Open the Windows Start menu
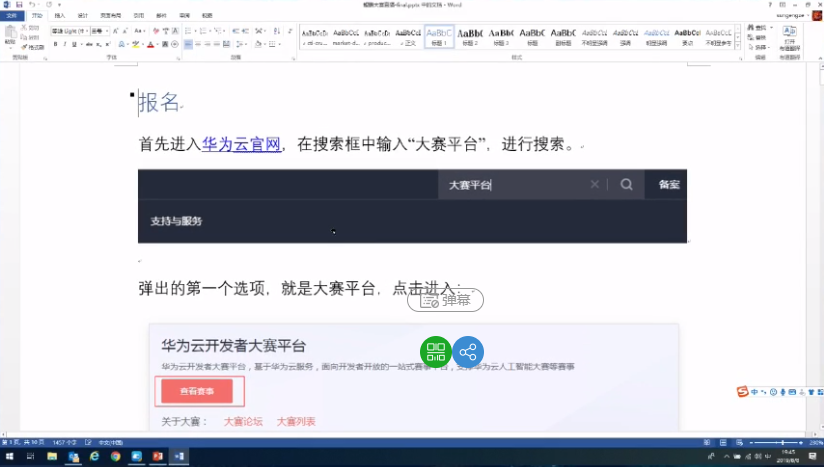Image resolution: width=824 pixels, height=467 pixels. pyautogui.click(x=9, y=456)
